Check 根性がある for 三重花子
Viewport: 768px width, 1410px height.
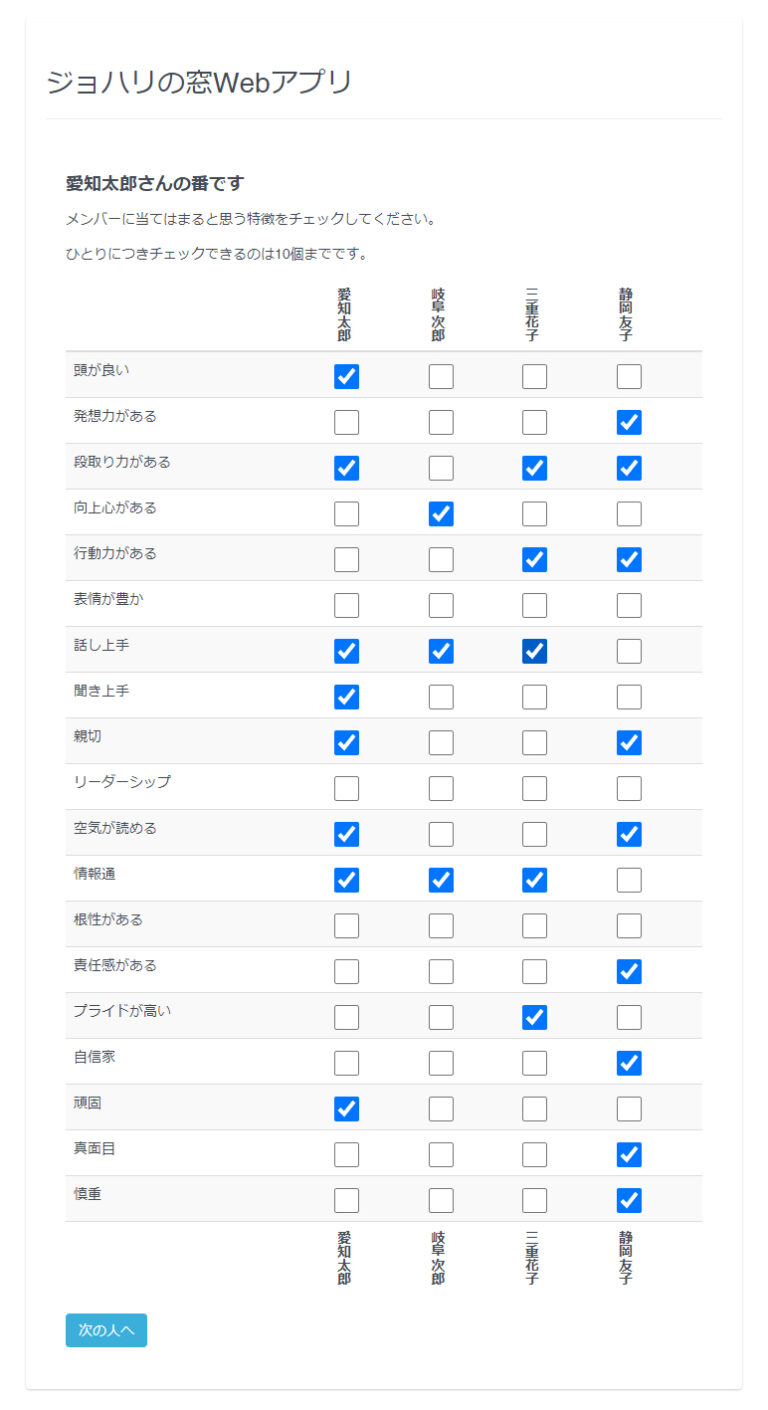click(x=535, y=926)
